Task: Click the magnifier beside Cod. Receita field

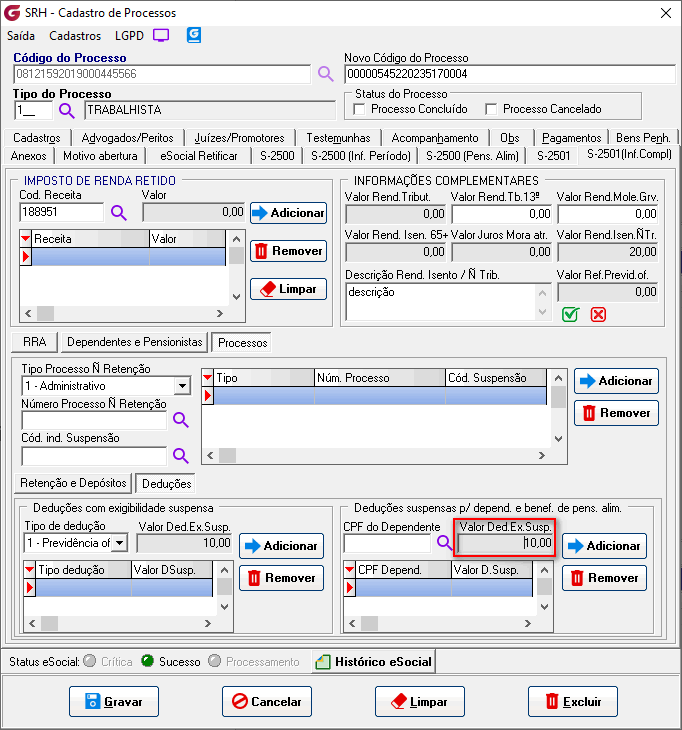Action: tap(119, 212)
